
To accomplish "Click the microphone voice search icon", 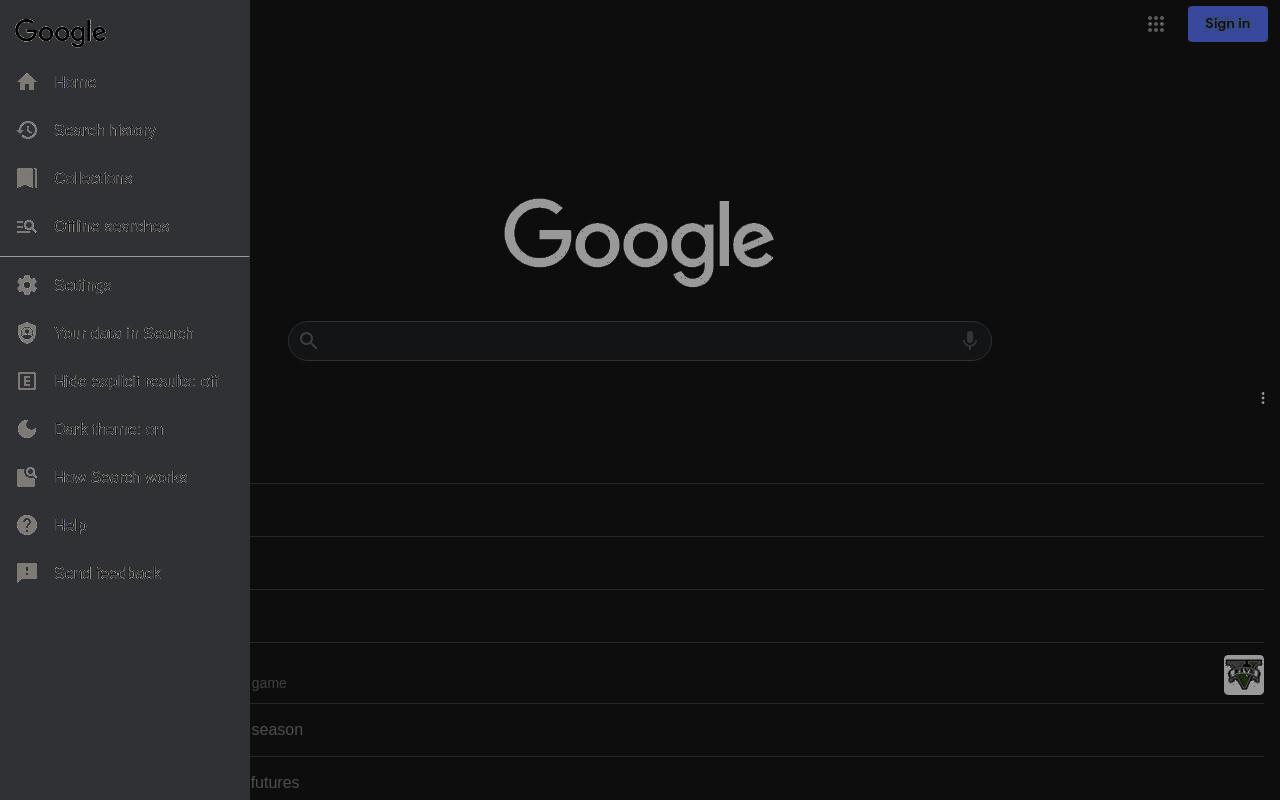I will (x=969, y=341).
